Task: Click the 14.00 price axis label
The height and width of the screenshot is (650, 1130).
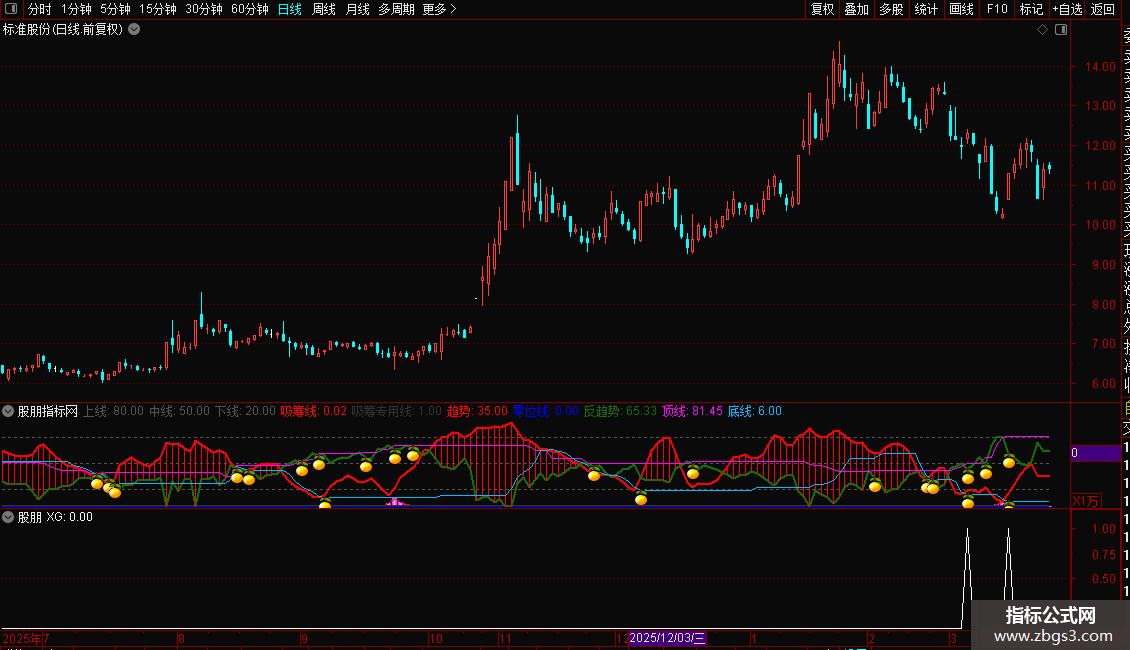Action: [1100, 66]
